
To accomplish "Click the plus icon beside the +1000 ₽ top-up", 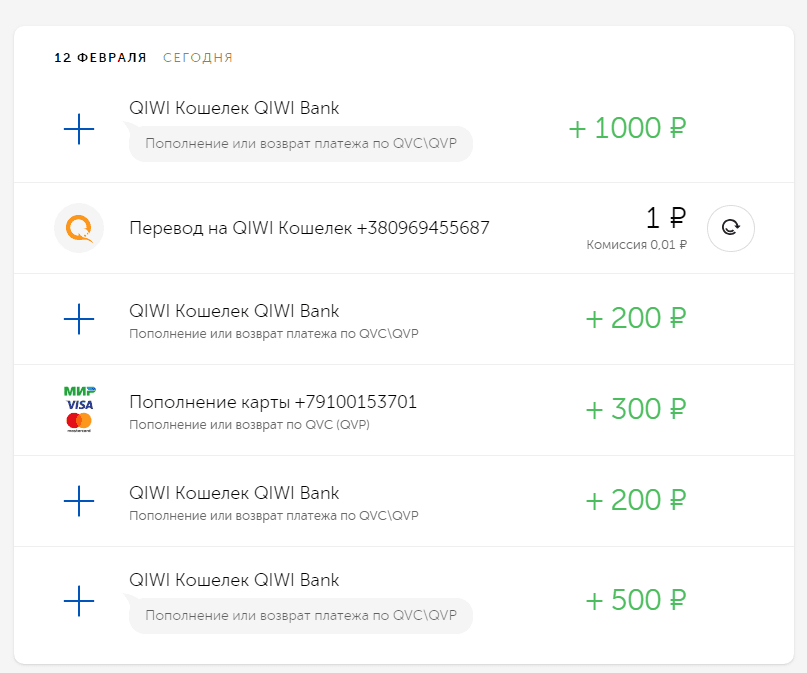I will click(x=79, y=128).
